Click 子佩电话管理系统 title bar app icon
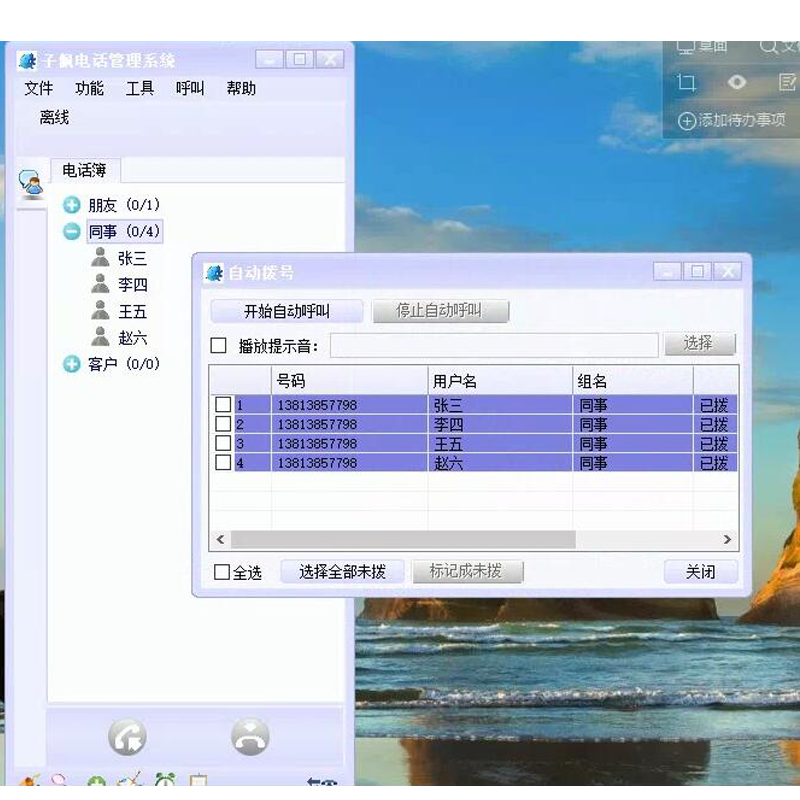The width and height of the screenshot is (800, 800). point(28,61)
